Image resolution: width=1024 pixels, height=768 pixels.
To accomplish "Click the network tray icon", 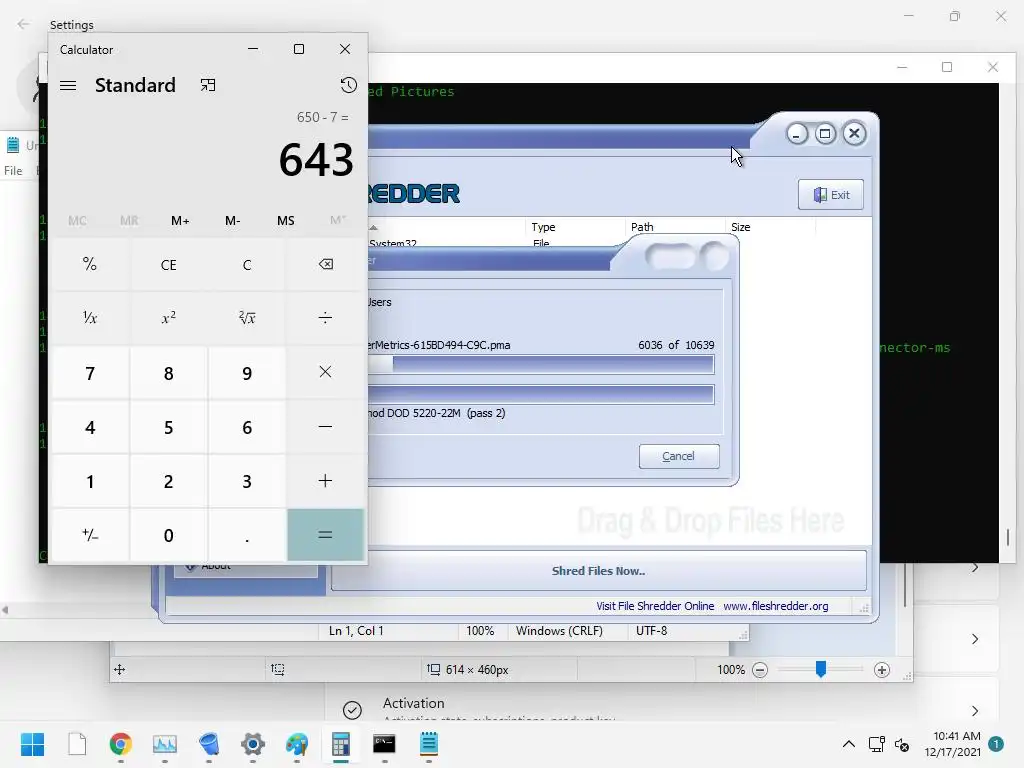I will point(876,744).
